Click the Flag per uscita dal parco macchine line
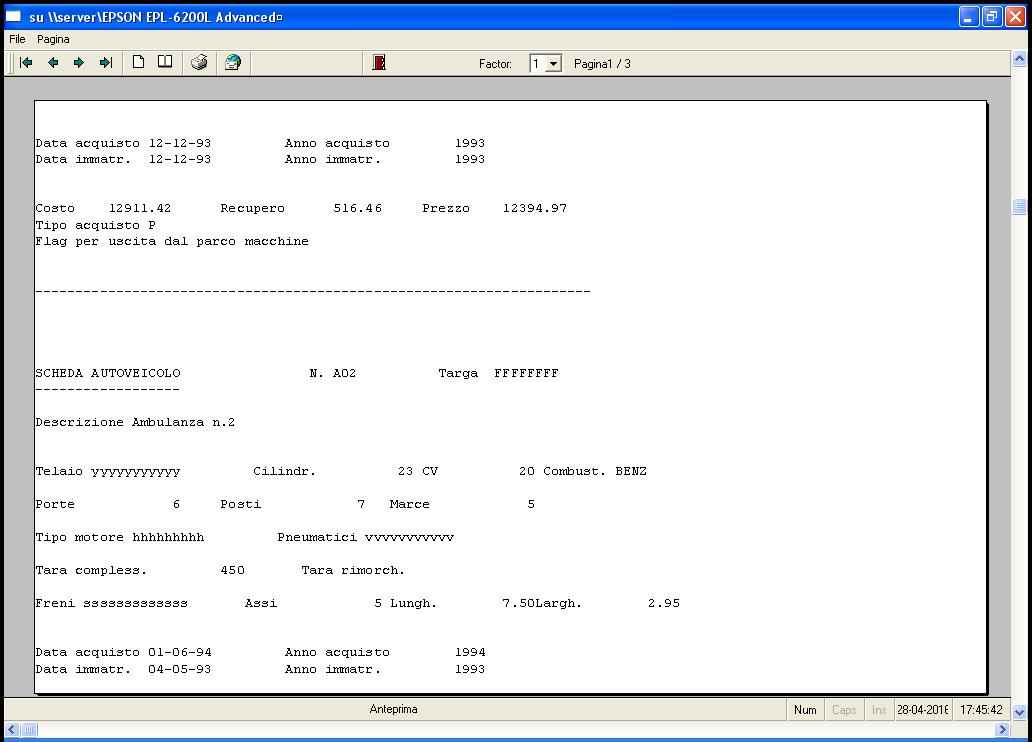1032x742 pixels. (x=172, y=242)
